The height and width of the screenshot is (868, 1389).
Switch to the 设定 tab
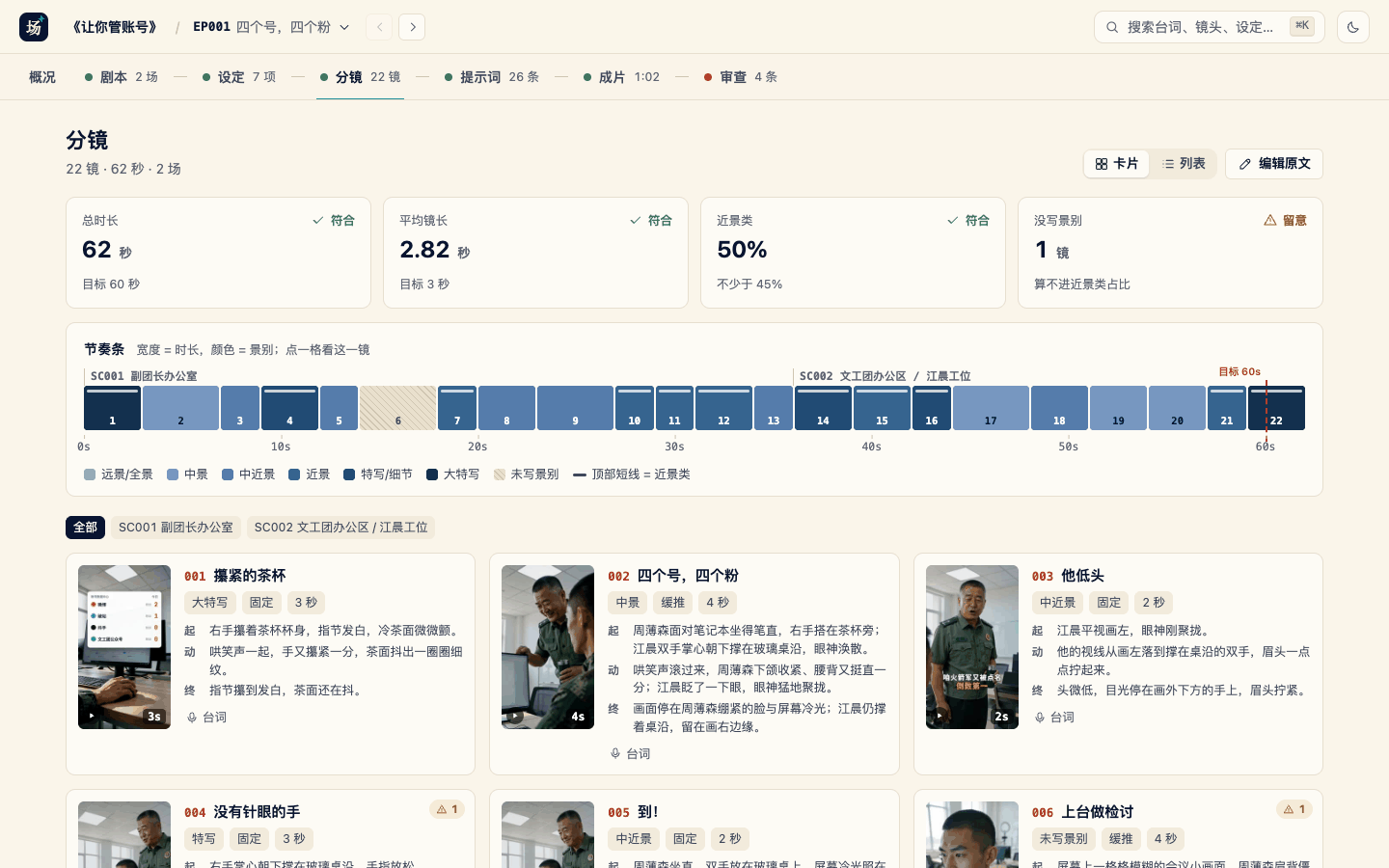239,77
